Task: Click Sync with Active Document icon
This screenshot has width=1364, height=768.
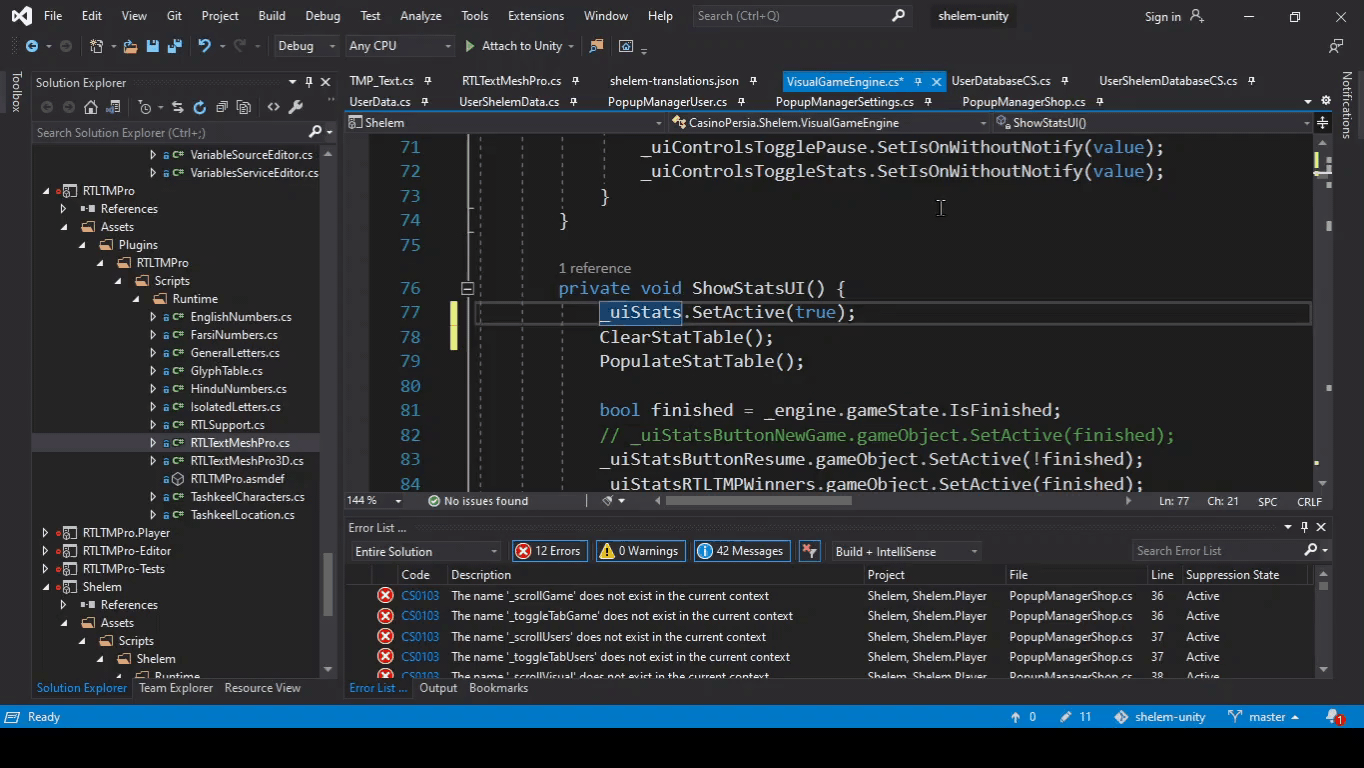Action: (x=177, y=107)
